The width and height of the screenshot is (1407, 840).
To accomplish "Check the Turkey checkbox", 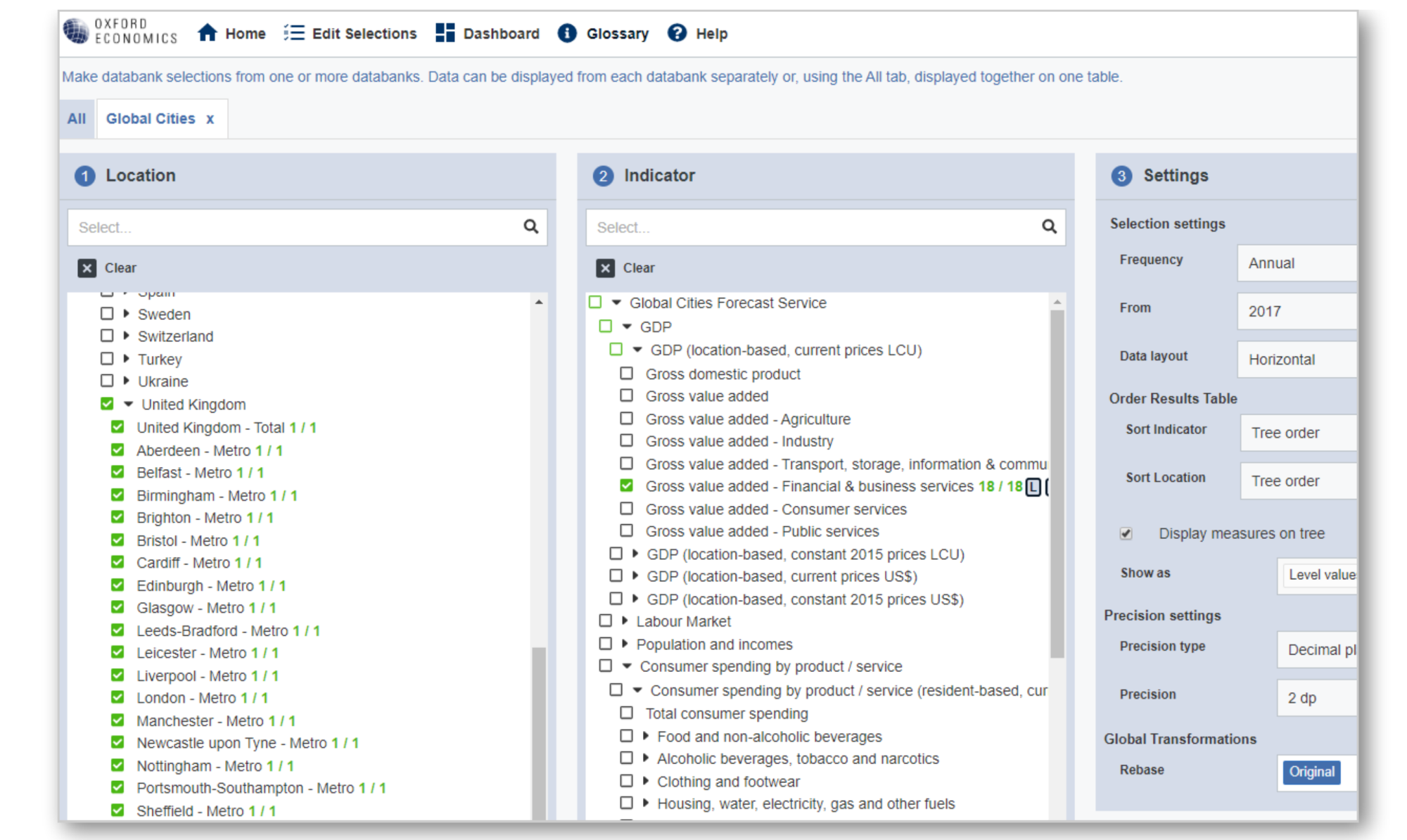I will pos(107,358).
